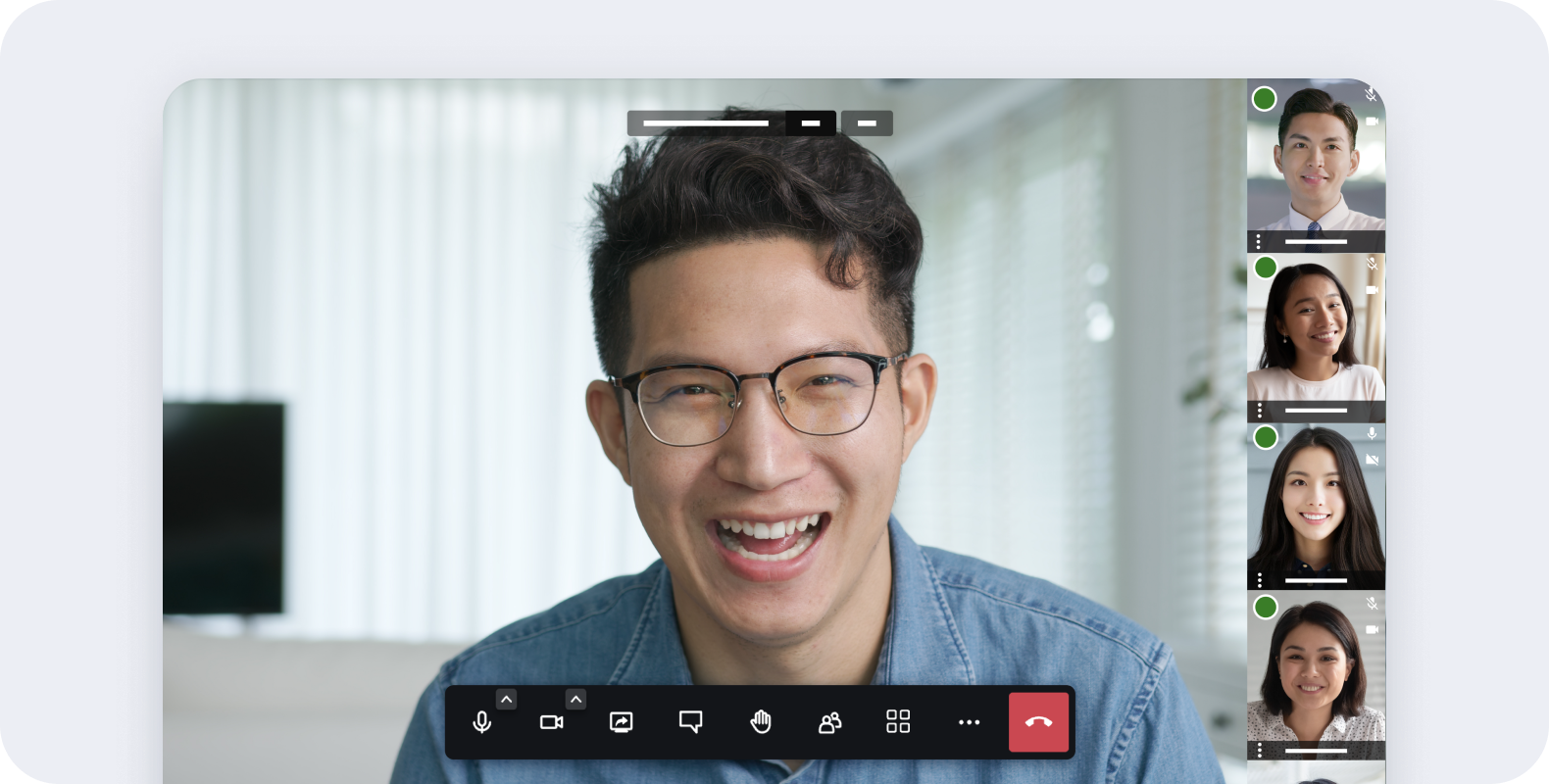Click the name bar under the polka-dot blouse woman's thumbnail

1316,750
